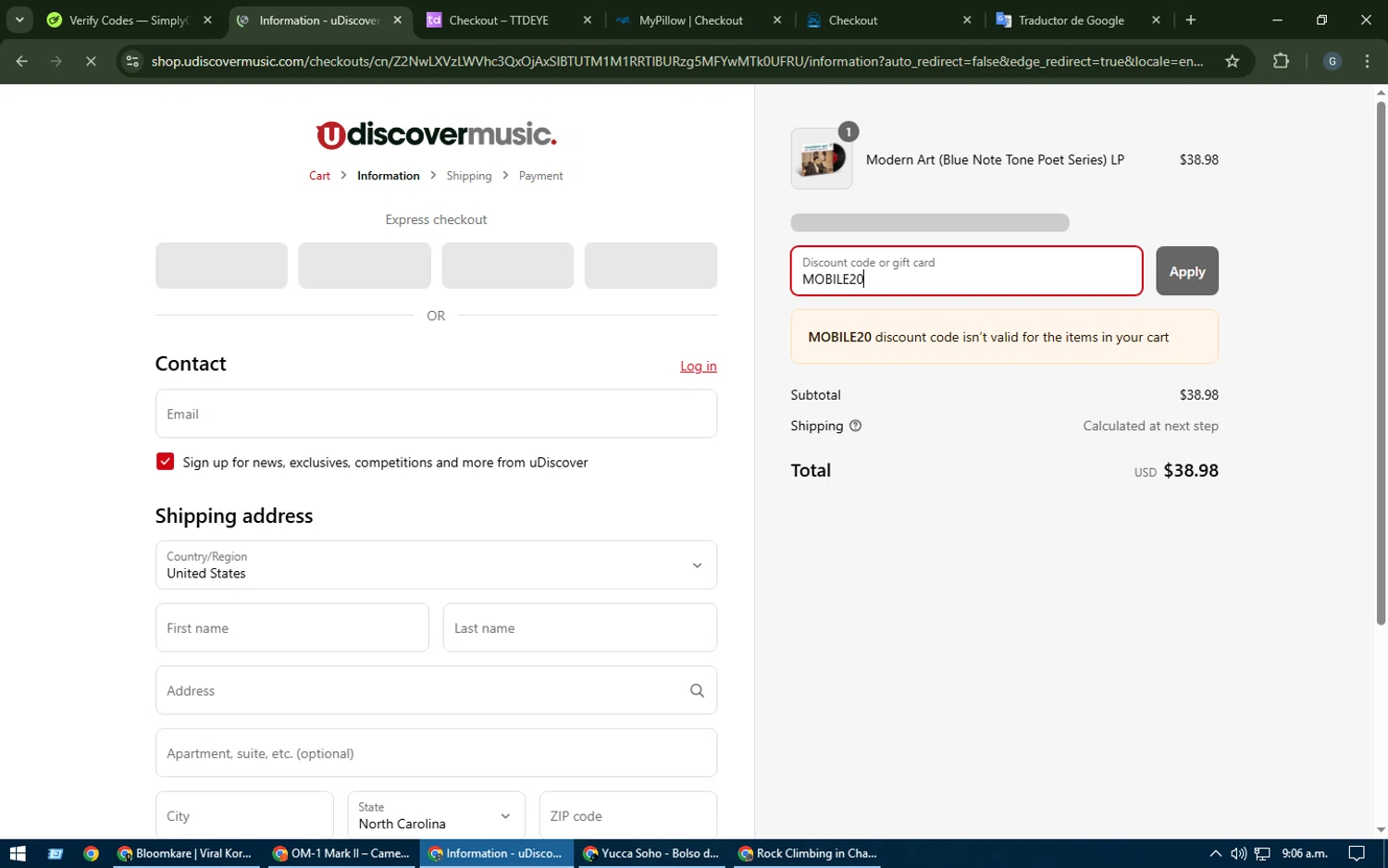
Task: Focus the Last name field
Action: pyautogui.click(x=580, y=628)
